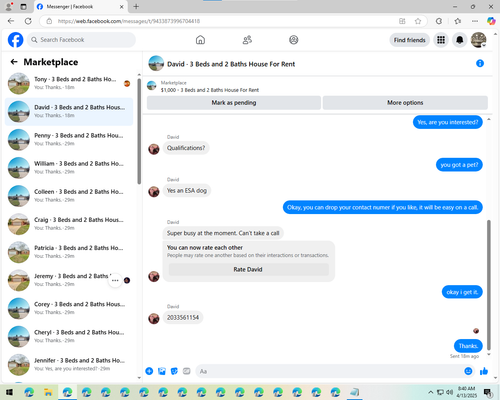The image size is (500, 400).
Task: Open browser extensions refresh-like icon
Action: click(x=439, y=21)
